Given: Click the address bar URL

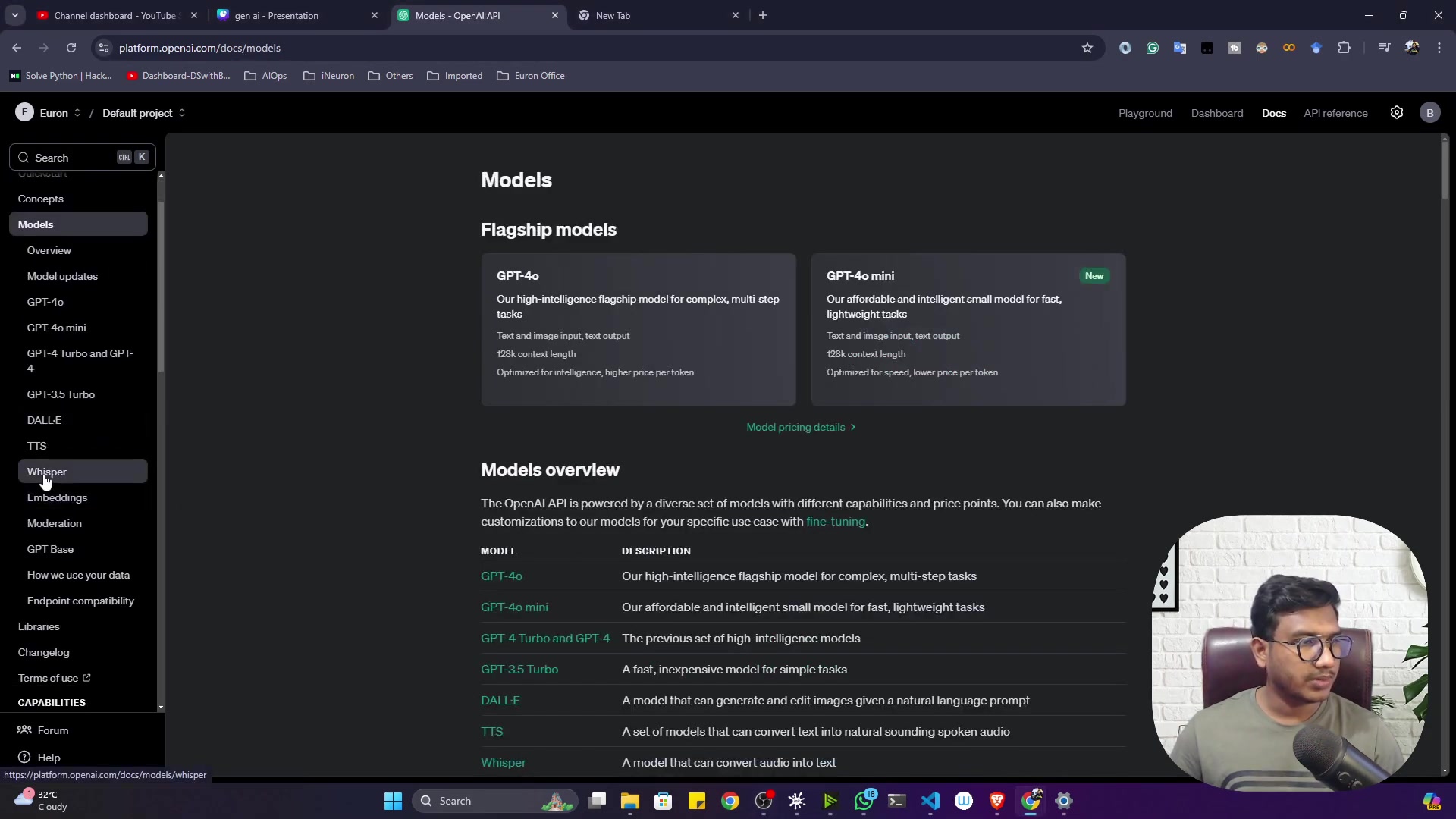Looking at the screenshot, I should (199, 48).
